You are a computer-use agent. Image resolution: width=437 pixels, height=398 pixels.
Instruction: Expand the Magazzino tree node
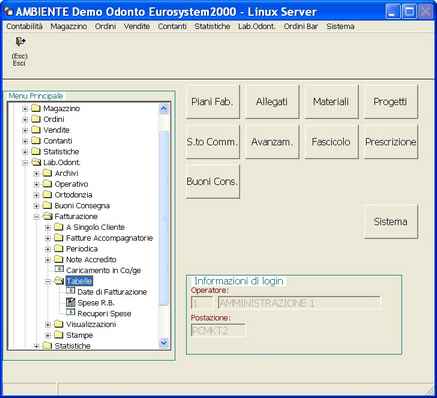tap(25, 109)
